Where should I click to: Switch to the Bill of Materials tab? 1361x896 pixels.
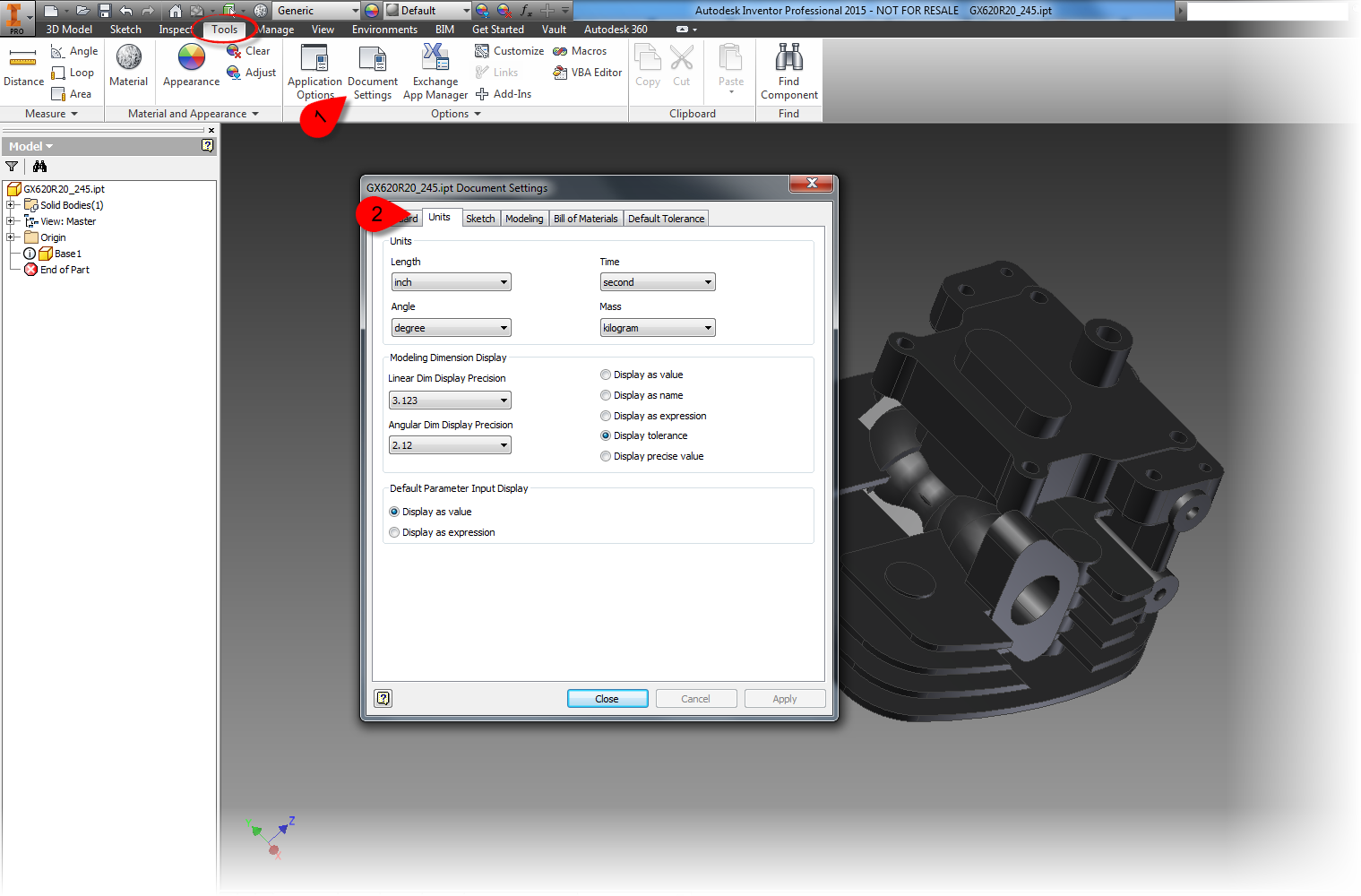tap(585, 219)
